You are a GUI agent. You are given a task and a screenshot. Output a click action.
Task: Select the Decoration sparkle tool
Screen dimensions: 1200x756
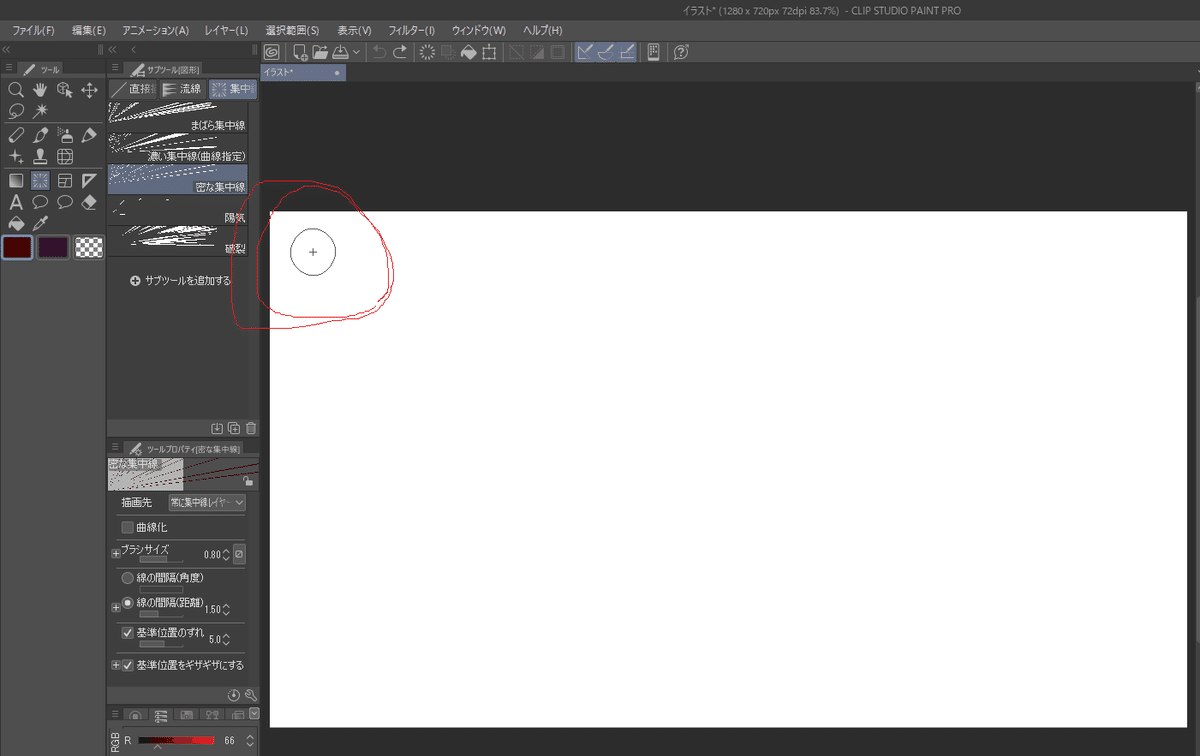(x=16, y=156)
